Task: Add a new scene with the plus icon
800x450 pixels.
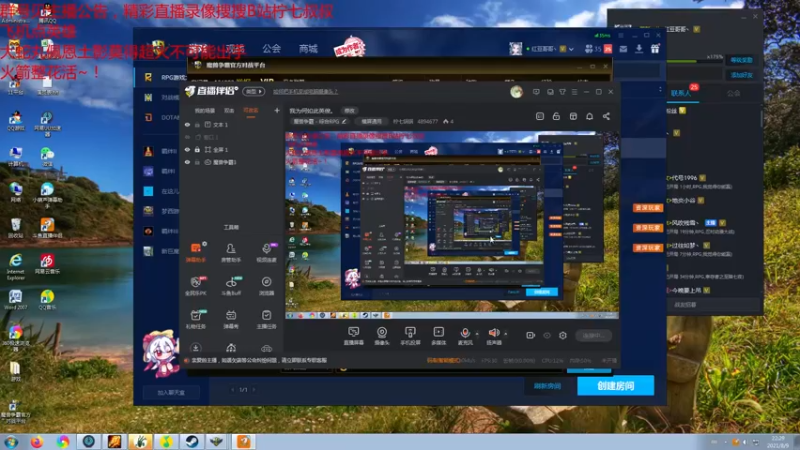Action: [277, 110]
